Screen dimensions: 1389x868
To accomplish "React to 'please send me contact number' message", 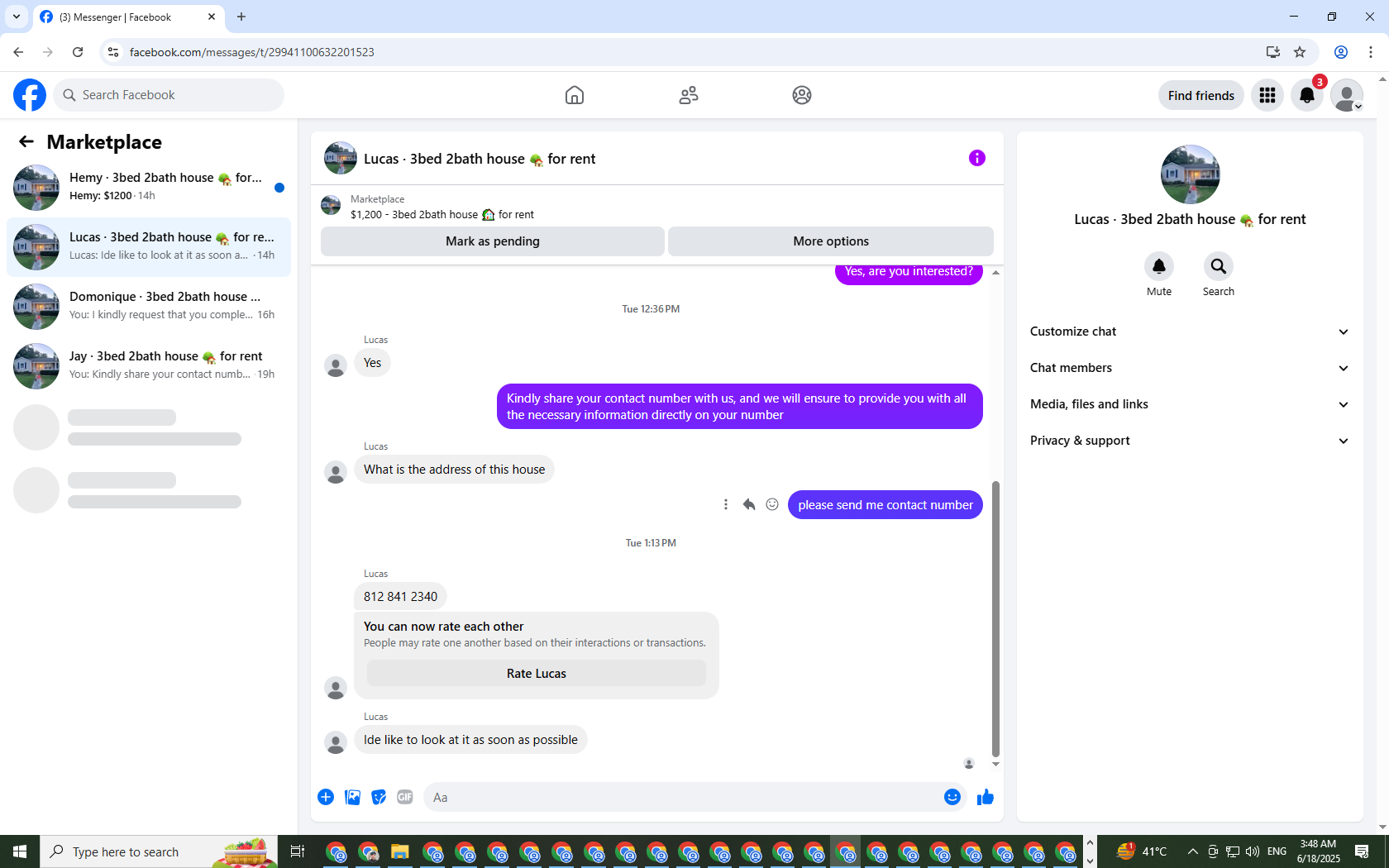I will coord(772,504).
